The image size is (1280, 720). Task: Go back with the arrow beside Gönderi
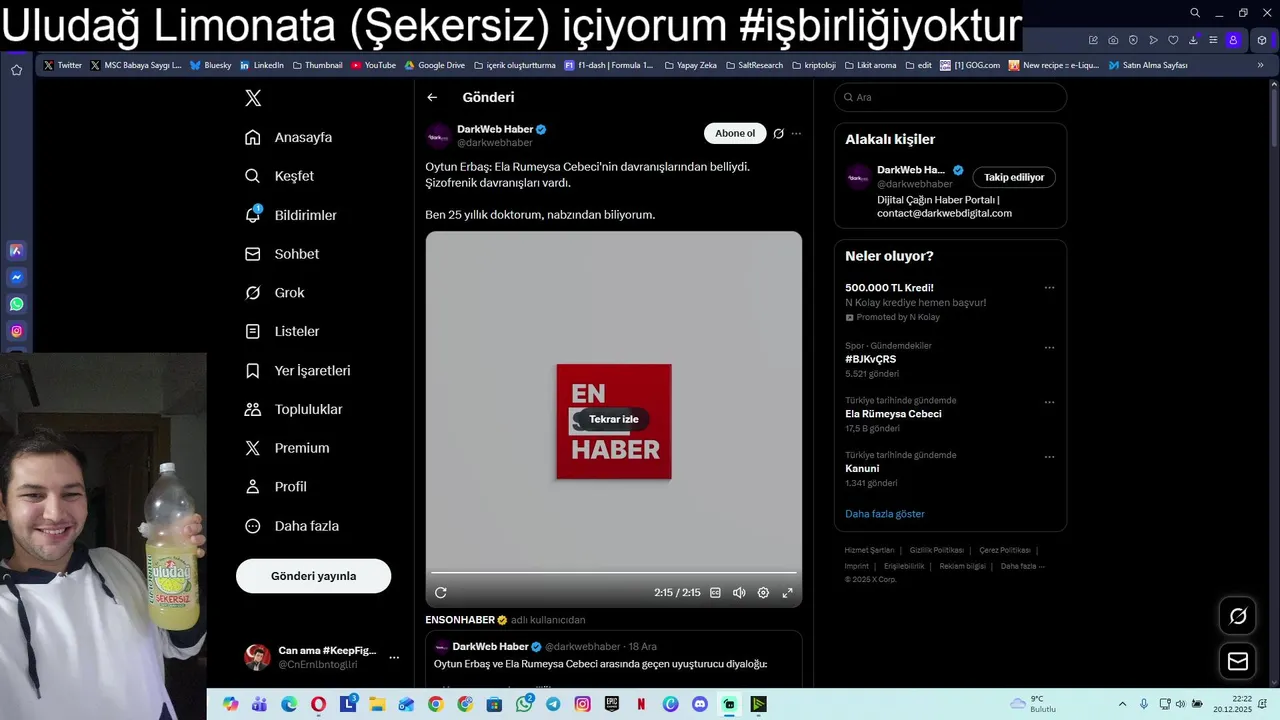point(432,97)
